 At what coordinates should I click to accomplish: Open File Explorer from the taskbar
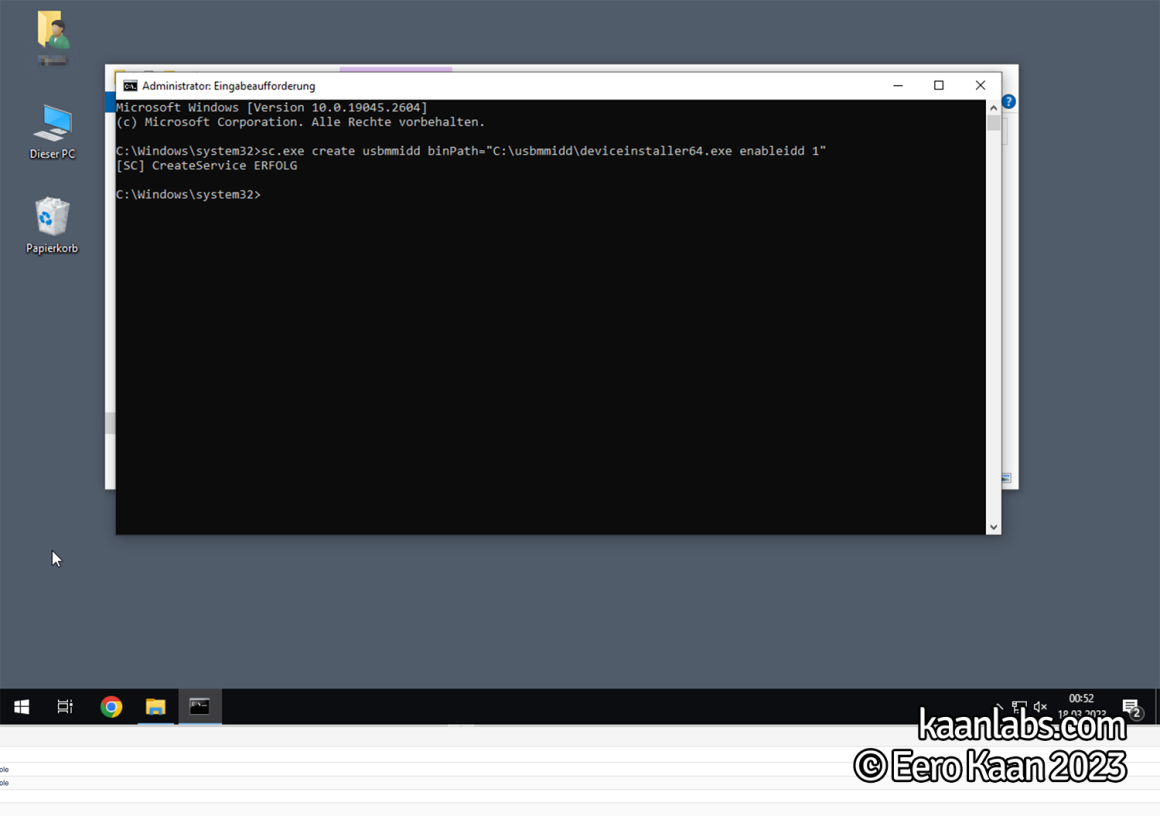click(156, 707)
